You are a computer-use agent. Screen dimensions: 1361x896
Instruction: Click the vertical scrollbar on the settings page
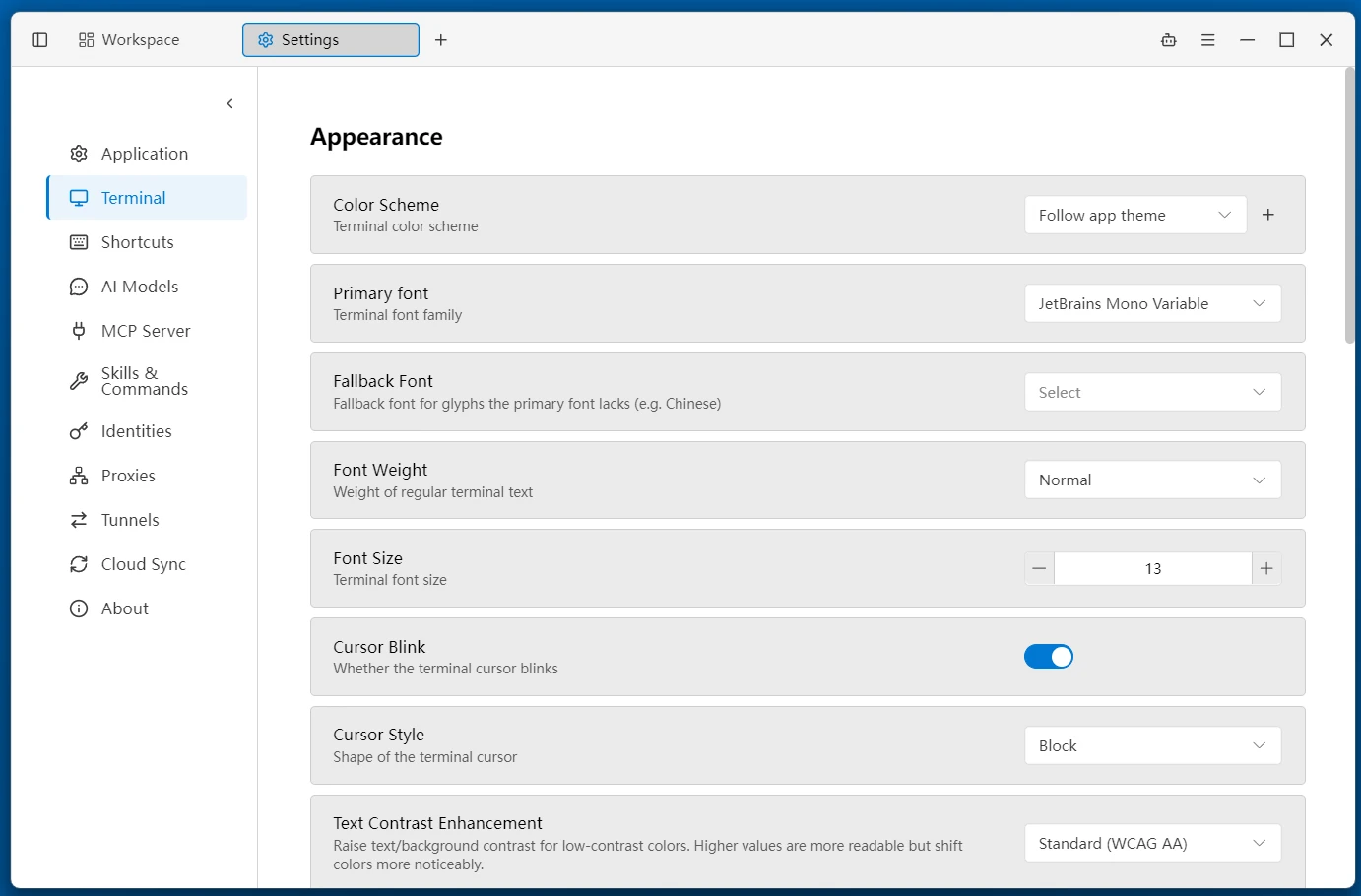(x=1349, y=205)
